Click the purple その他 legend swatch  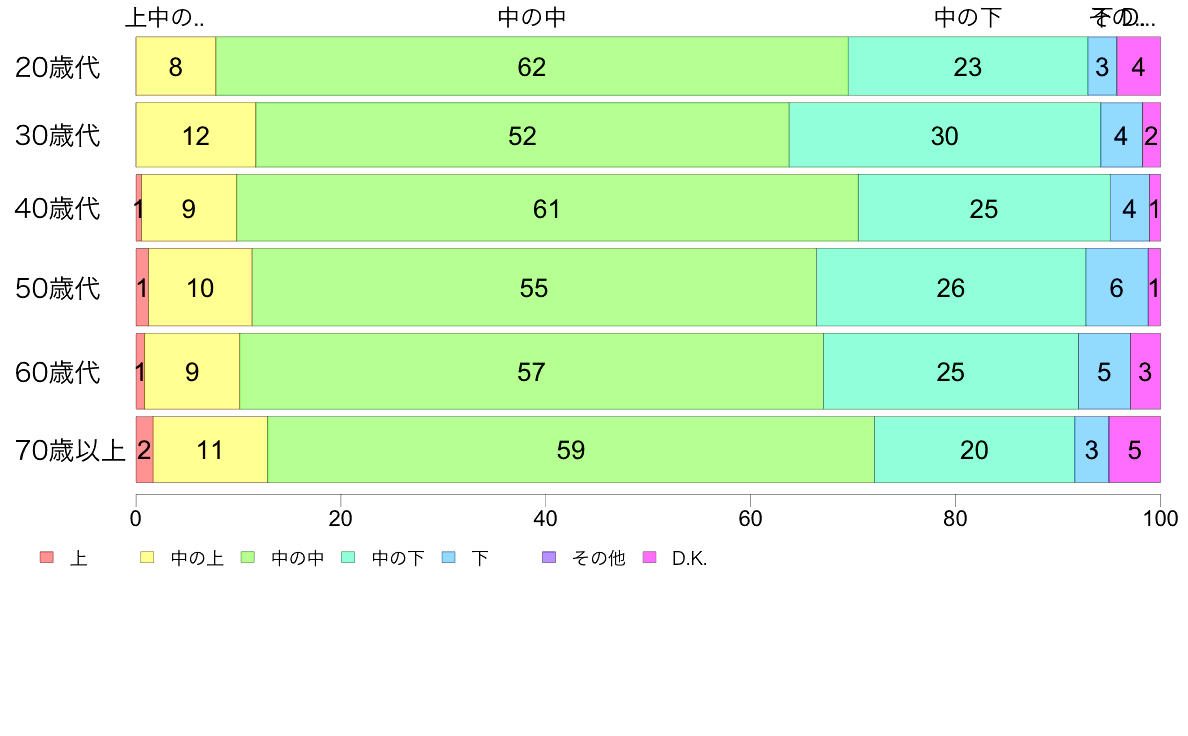click(549, 557)
